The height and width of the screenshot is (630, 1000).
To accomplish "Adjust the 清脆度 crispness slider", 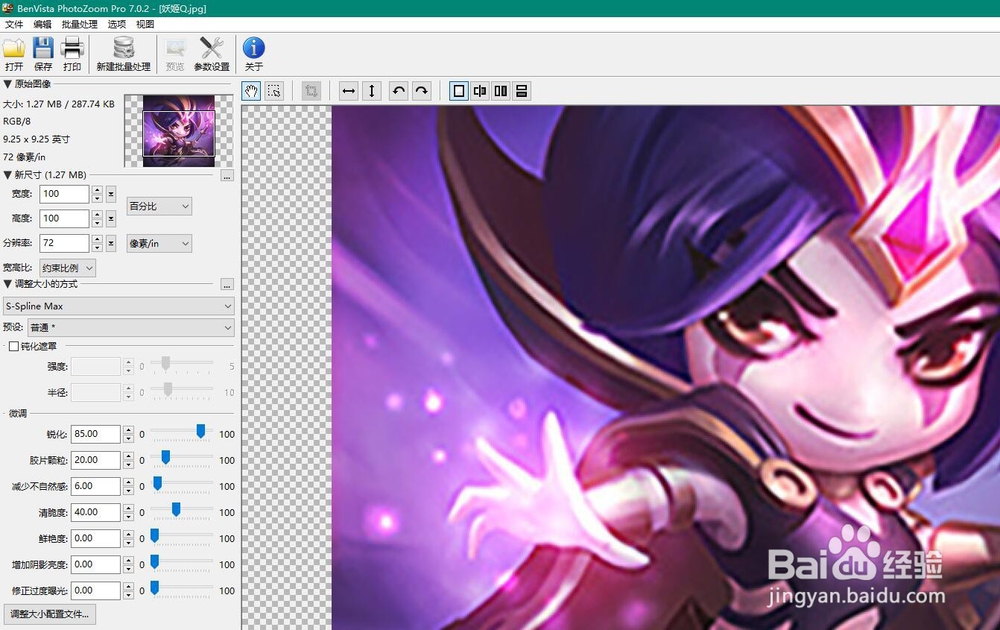I will click(x=176, y=509).
